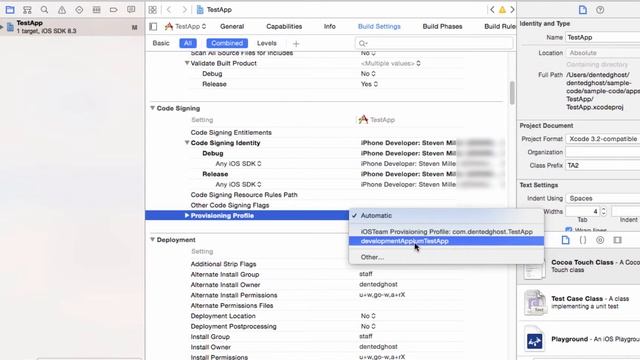Viewport: 640px width, 360px height.
Task: Click the build settings search field
Action: (x=434, y=43)
